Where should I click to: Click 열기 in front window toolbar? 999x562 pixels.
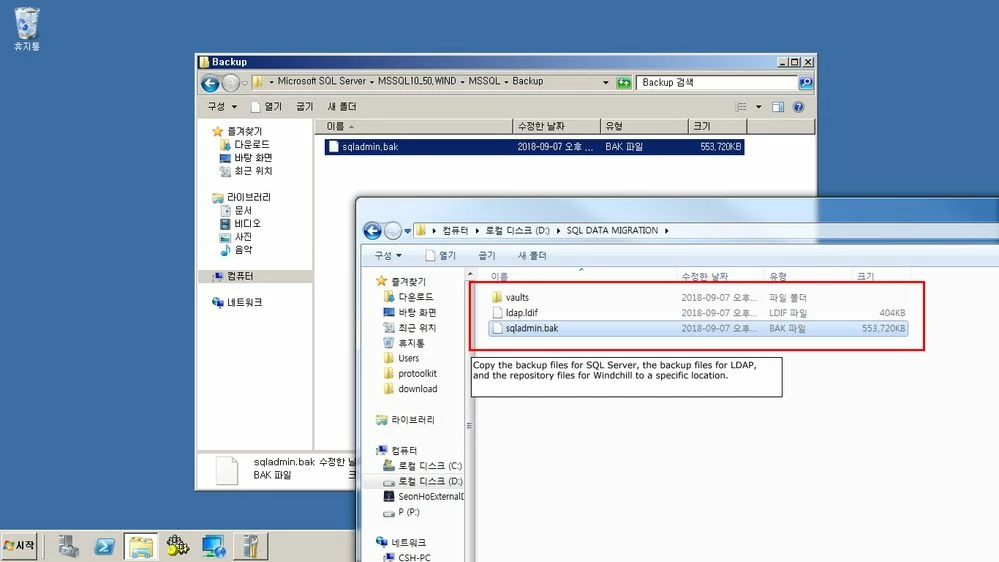pos(440,256)
